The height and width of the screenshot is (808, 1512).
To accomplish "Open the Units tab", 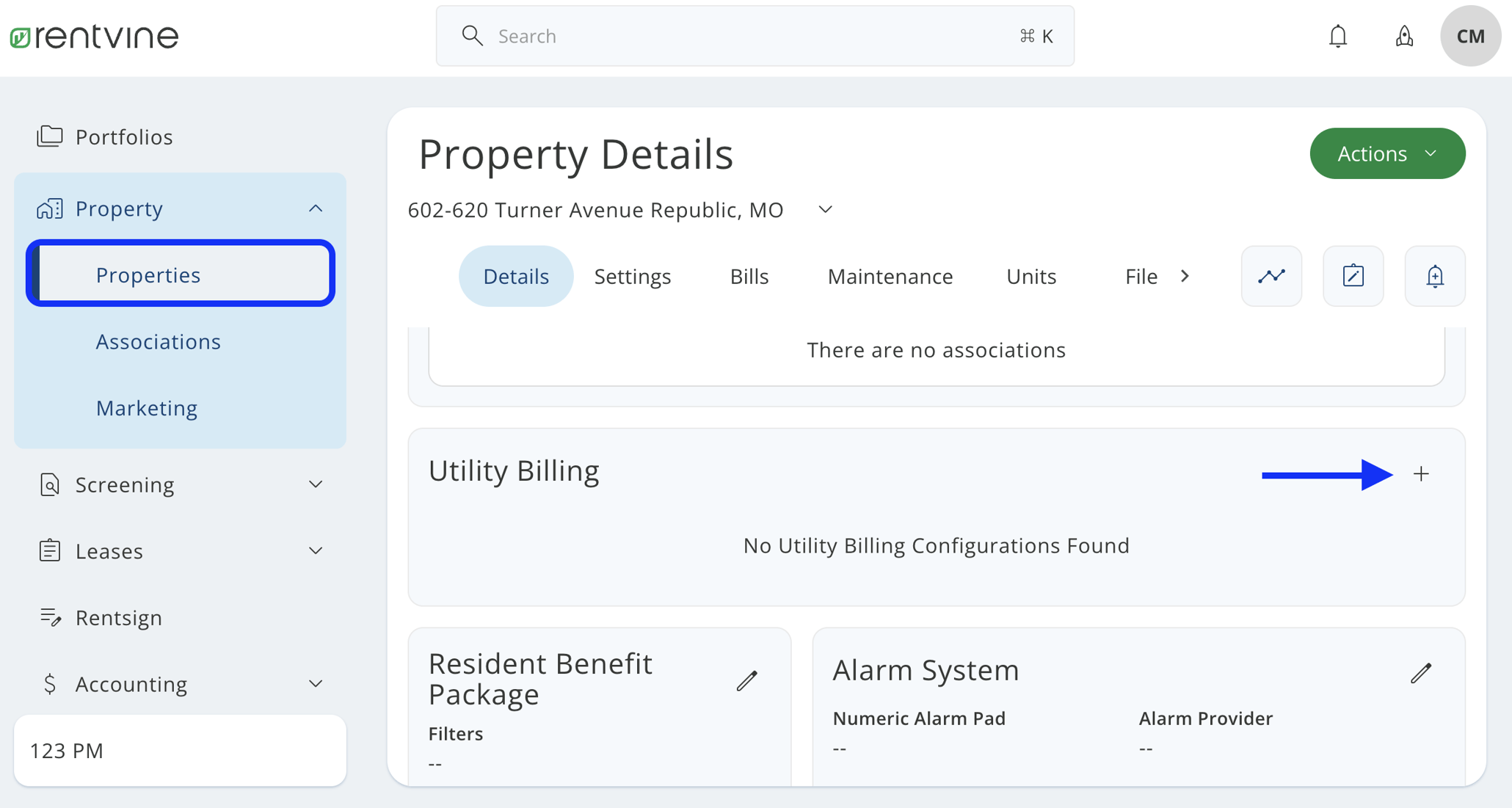I will point(1031,276).
